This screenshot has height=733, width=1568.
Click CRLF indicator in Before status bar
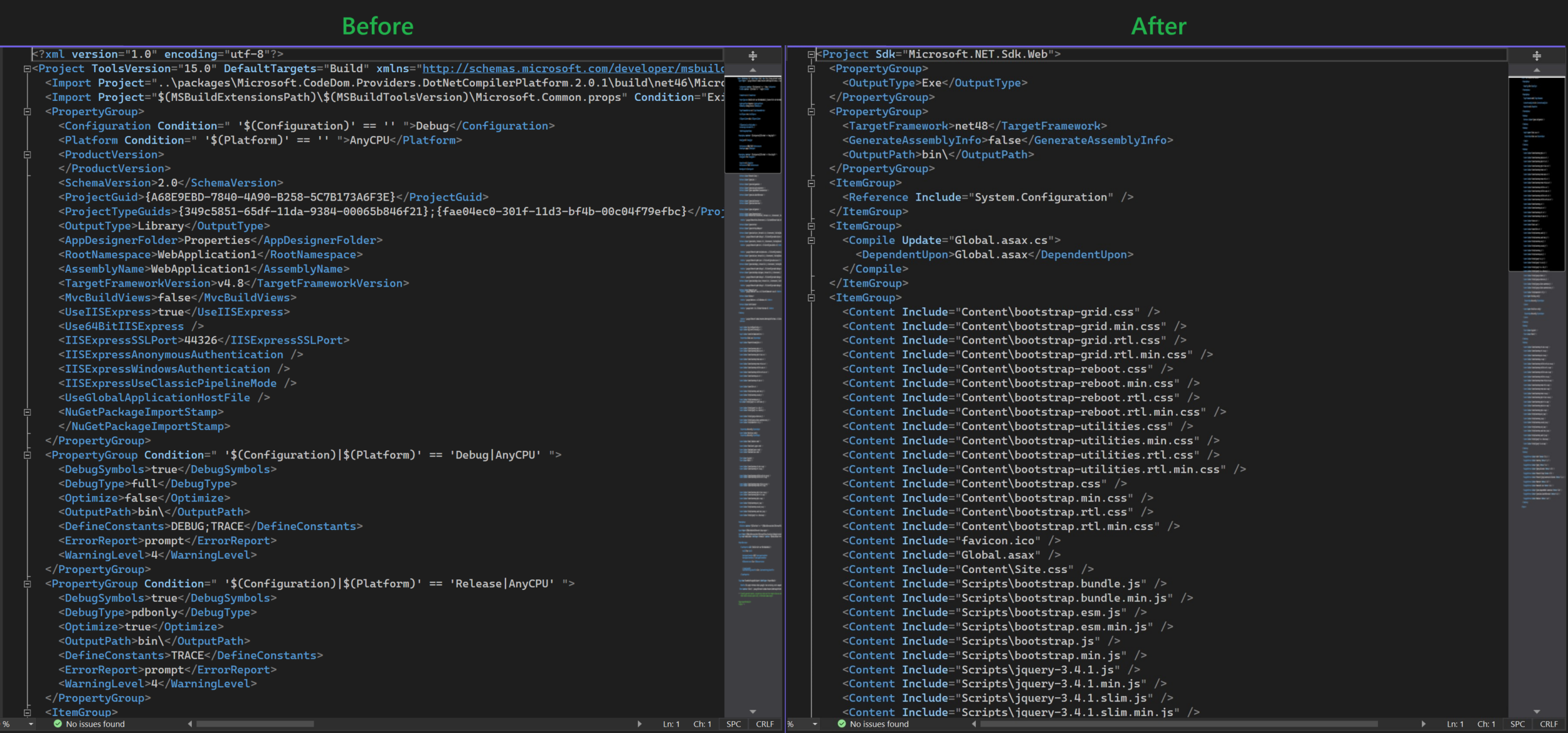pos(765,724)
